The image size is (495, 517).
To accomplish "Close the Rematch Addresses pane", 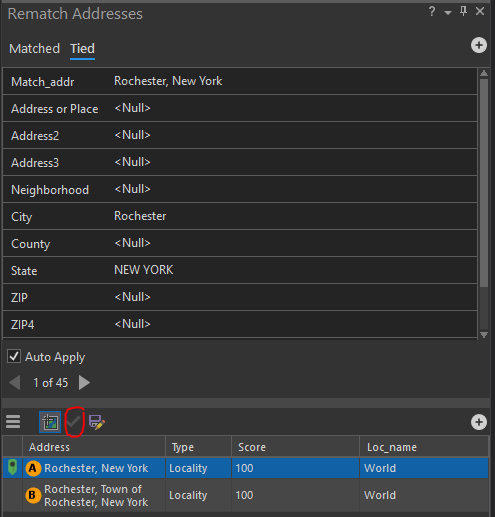I will (480, 12).
